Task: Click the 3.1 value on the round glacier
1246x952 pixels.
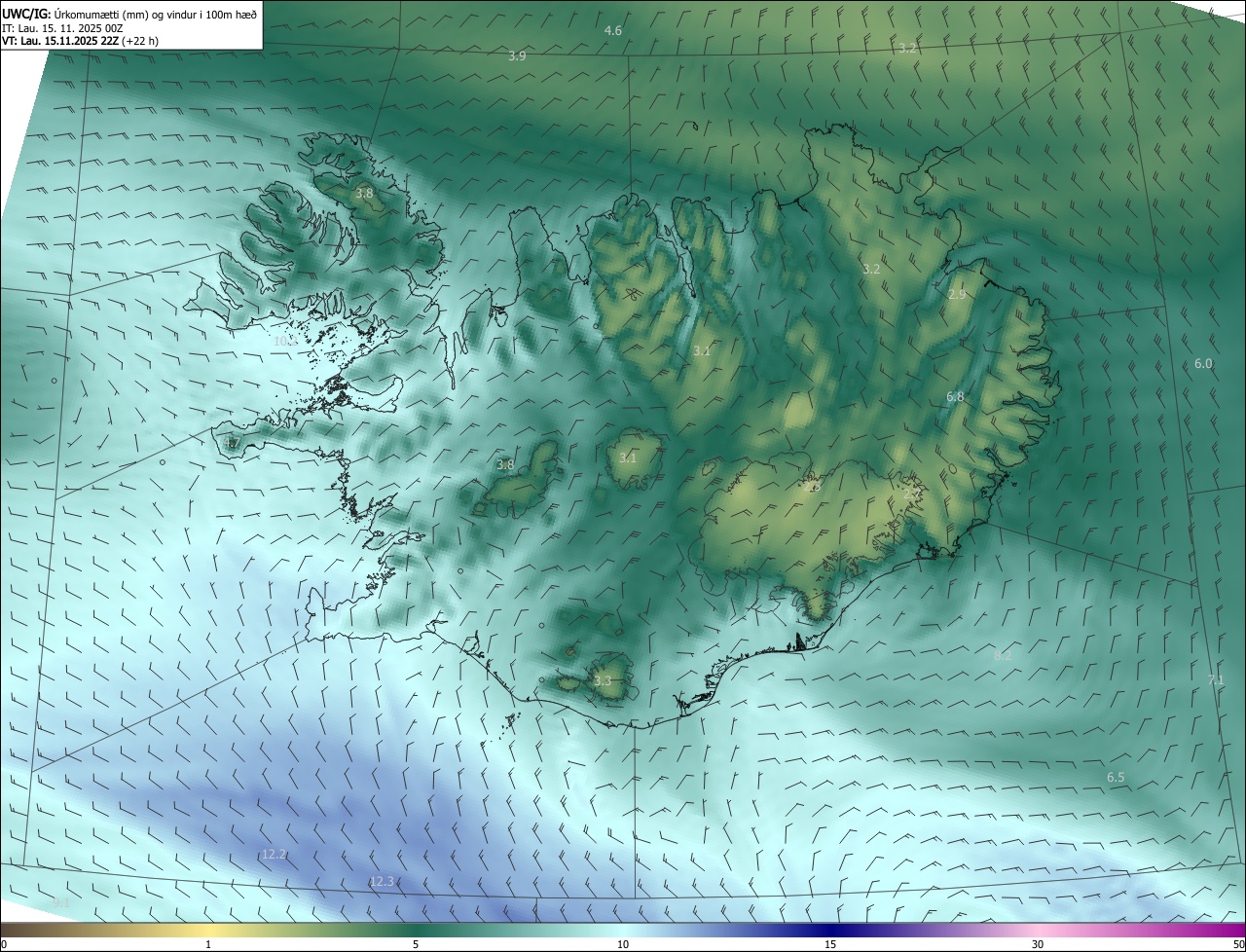Action: 628,458
